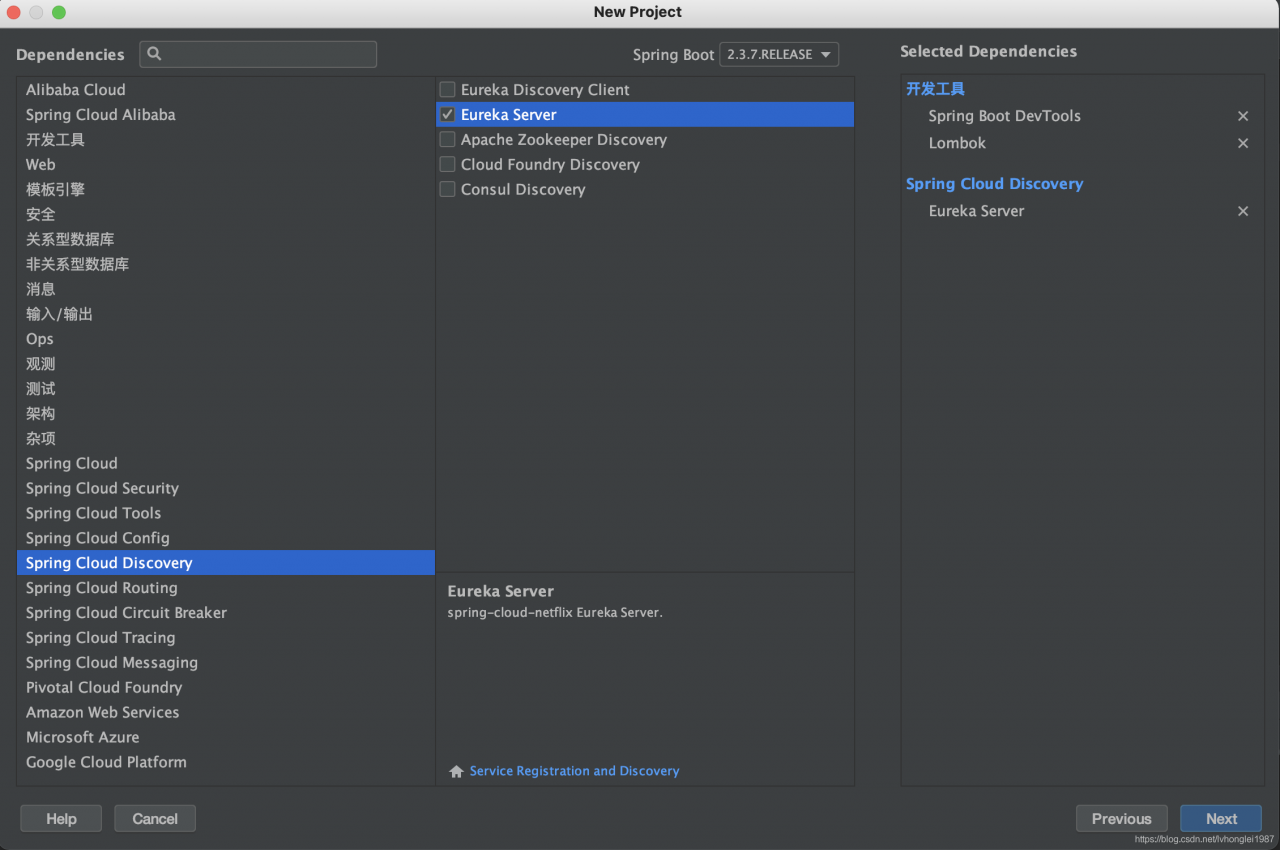
Task: Open the Service Registration and Discovery link
Action: point(574,771)
